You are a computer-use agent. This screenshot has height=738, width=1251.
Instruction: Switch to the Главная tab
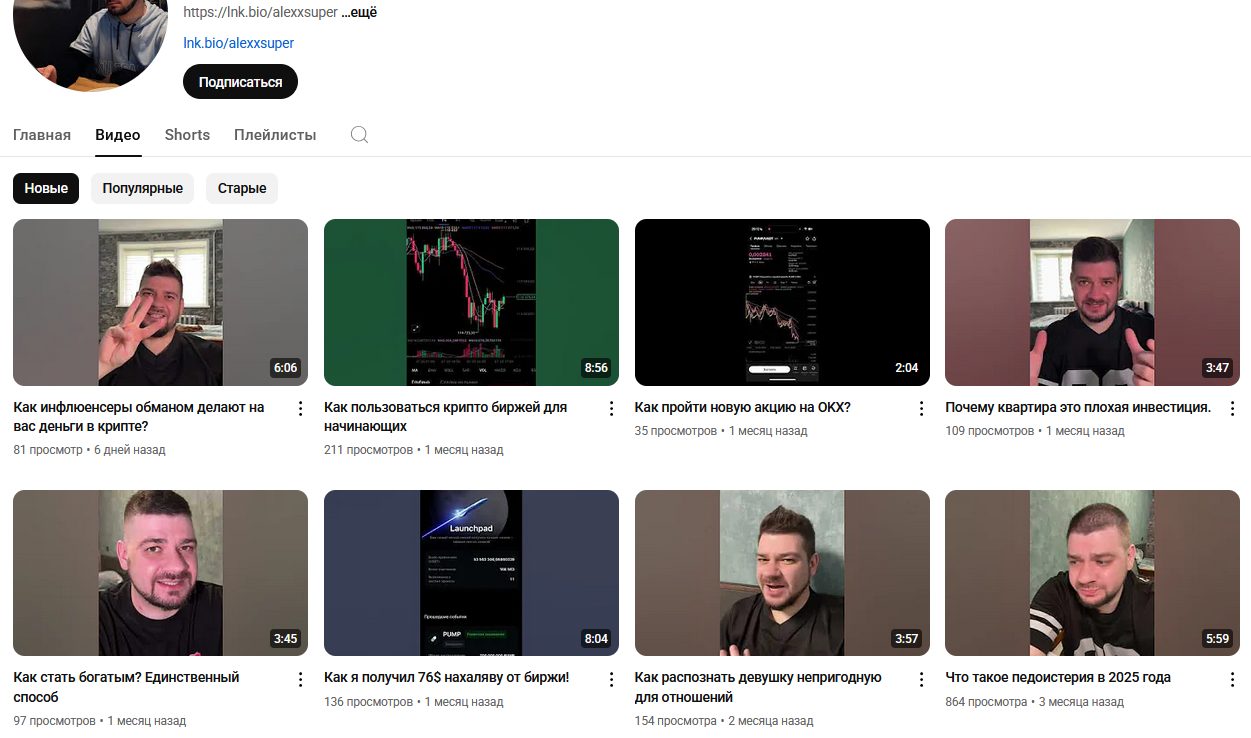click(x=42, y=135)
